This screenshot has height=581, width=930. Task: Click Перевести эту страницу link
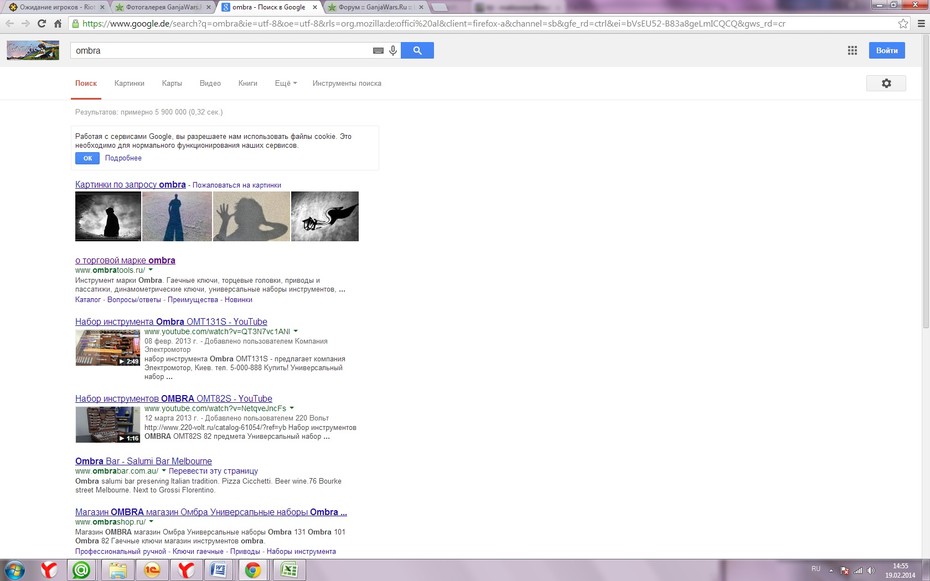[214, 471]
